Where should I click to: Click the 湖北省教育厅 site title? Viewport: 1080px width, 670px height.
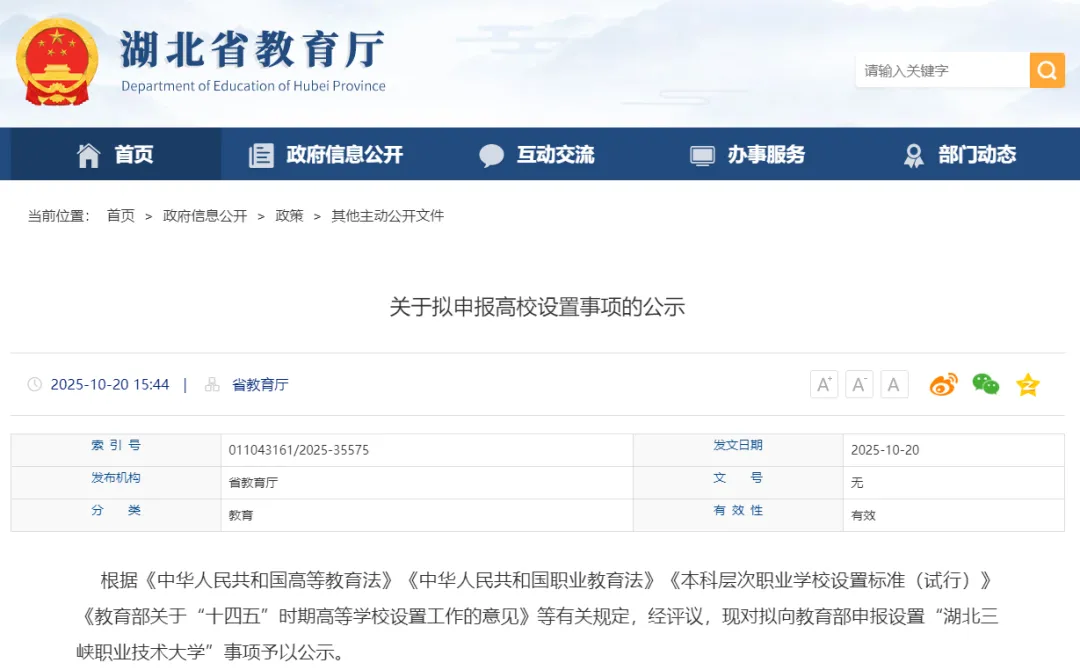[252, 50]
